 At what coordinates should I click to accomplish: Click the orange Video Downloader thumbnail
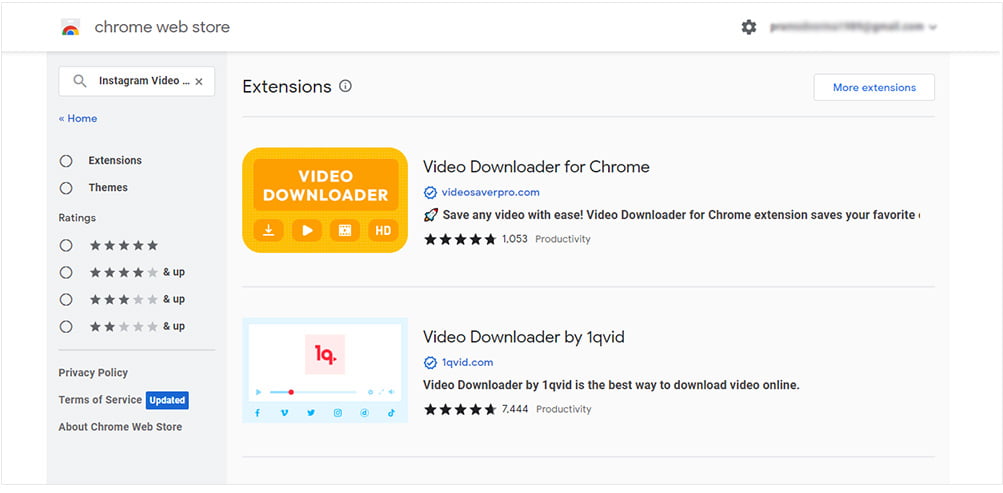(325, 200)
